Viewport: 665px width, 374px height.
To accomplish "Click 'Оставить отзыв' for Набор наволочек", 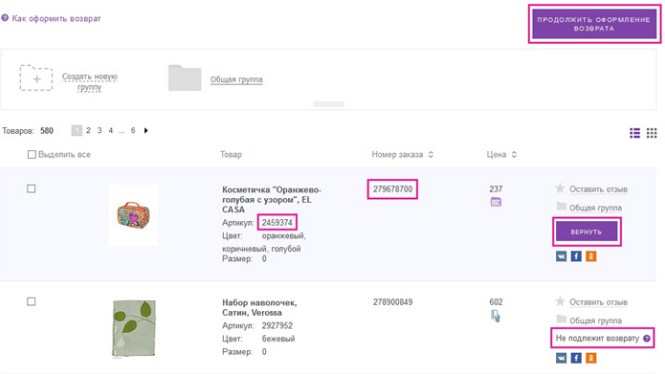I will [x=598, y=302].
